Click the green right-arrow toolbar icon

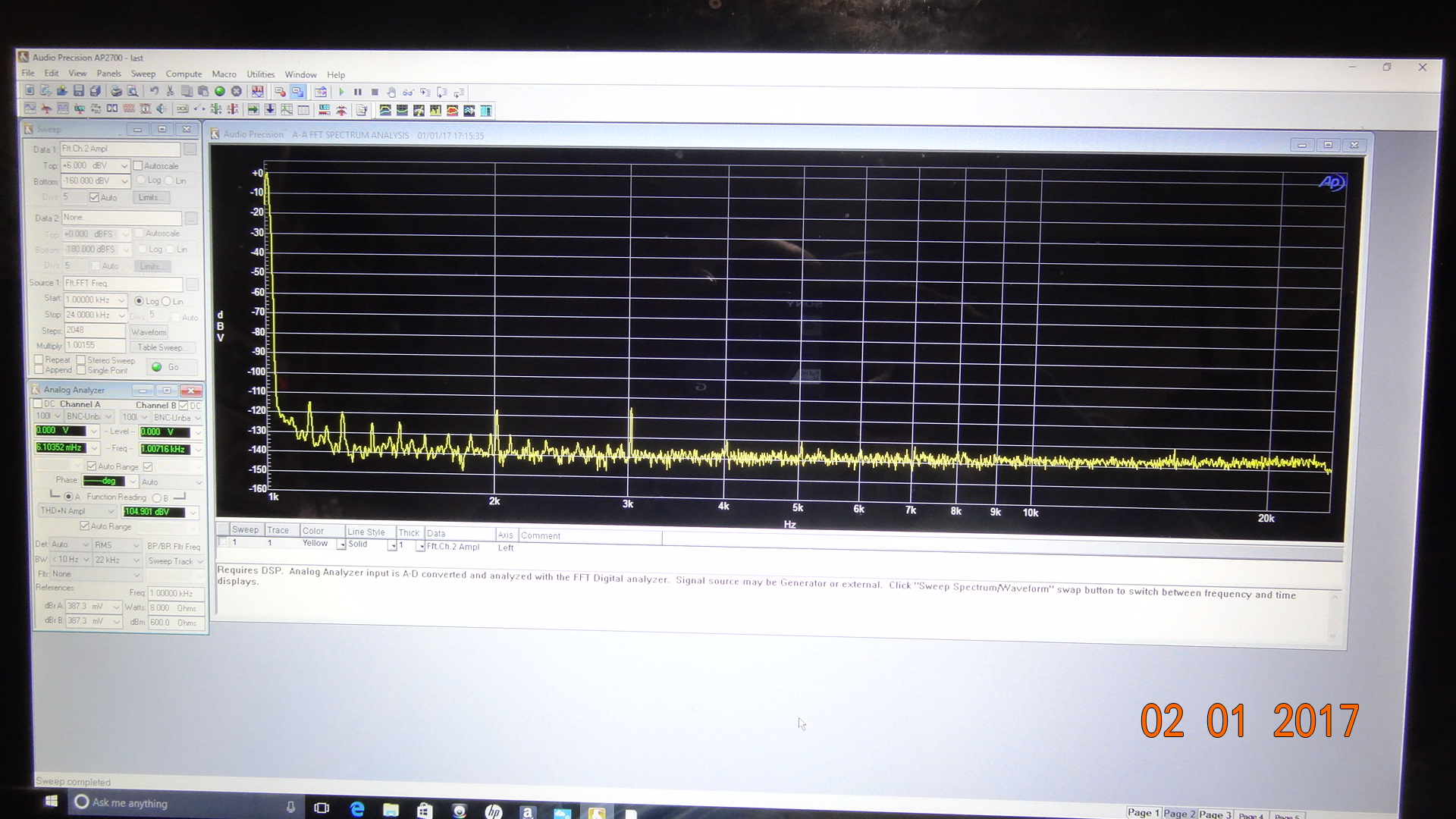click(253, 109)
